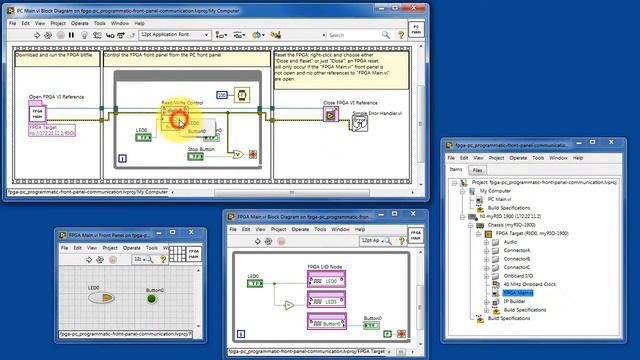Click loop iteration terminal in PC Main
Viewport: 640px width, 360px height.
122,159
